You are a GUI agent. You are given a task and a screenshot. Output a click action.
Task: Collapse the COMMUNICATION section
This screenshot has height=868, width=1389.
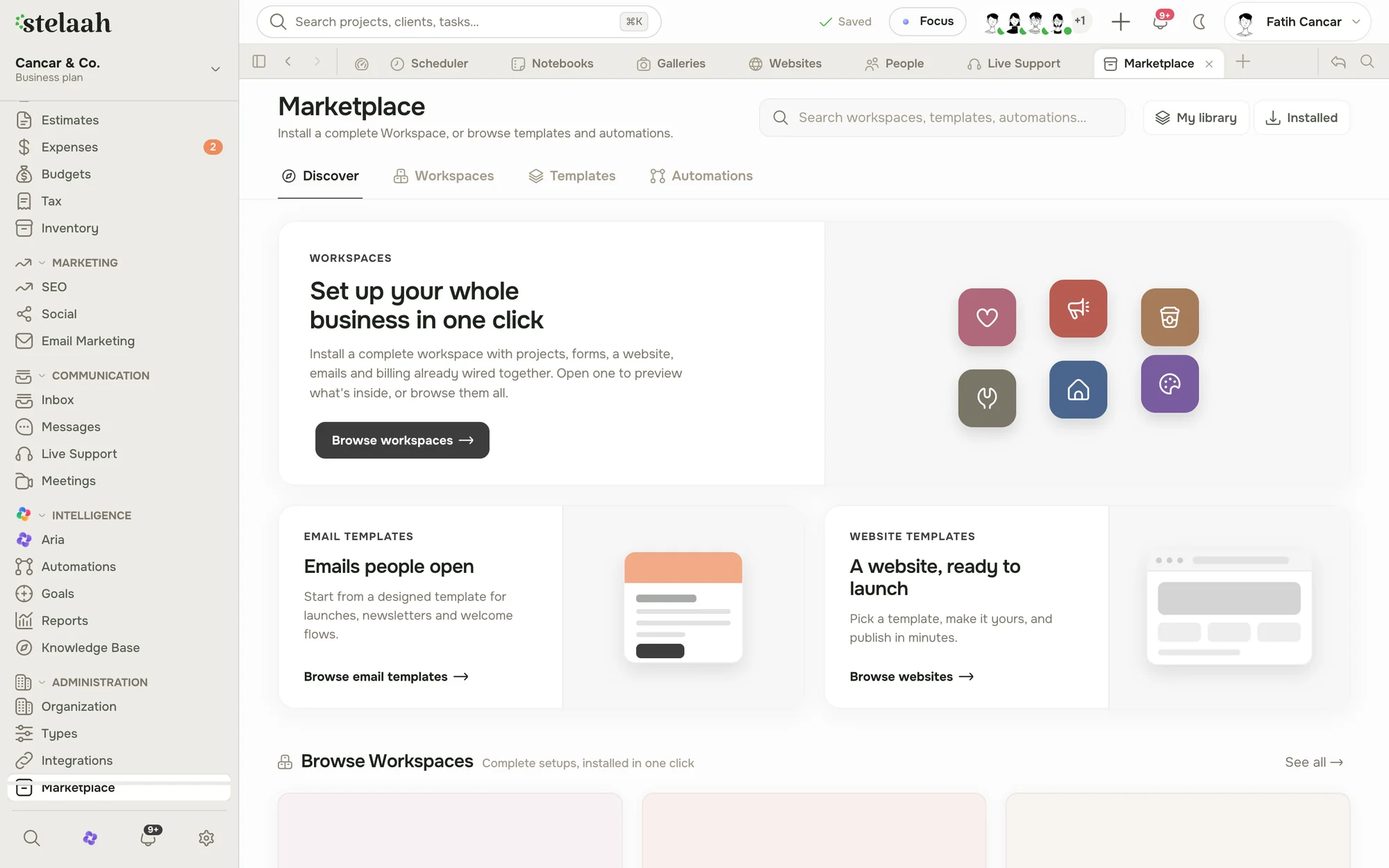pyautogui.click(x=42, y=376)
